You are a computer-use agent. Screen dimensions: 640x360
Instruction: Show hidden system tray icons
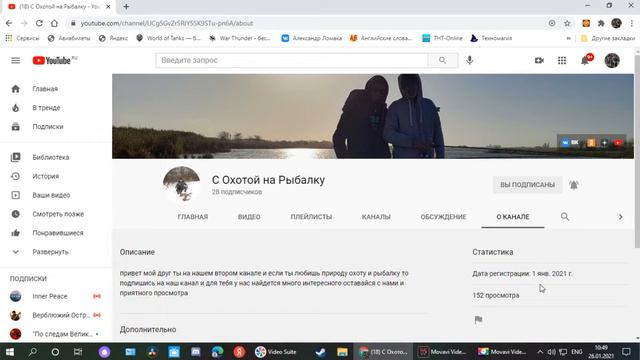[540, 351]
